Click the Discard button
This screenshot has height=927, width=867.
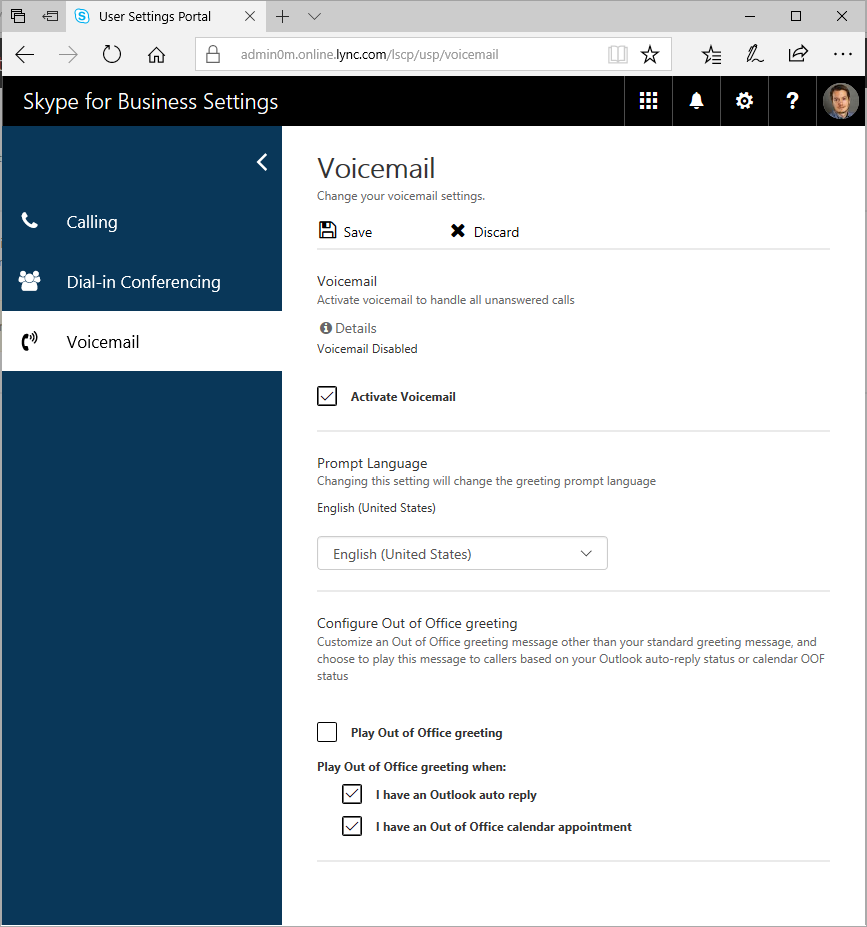coord(484,231)
